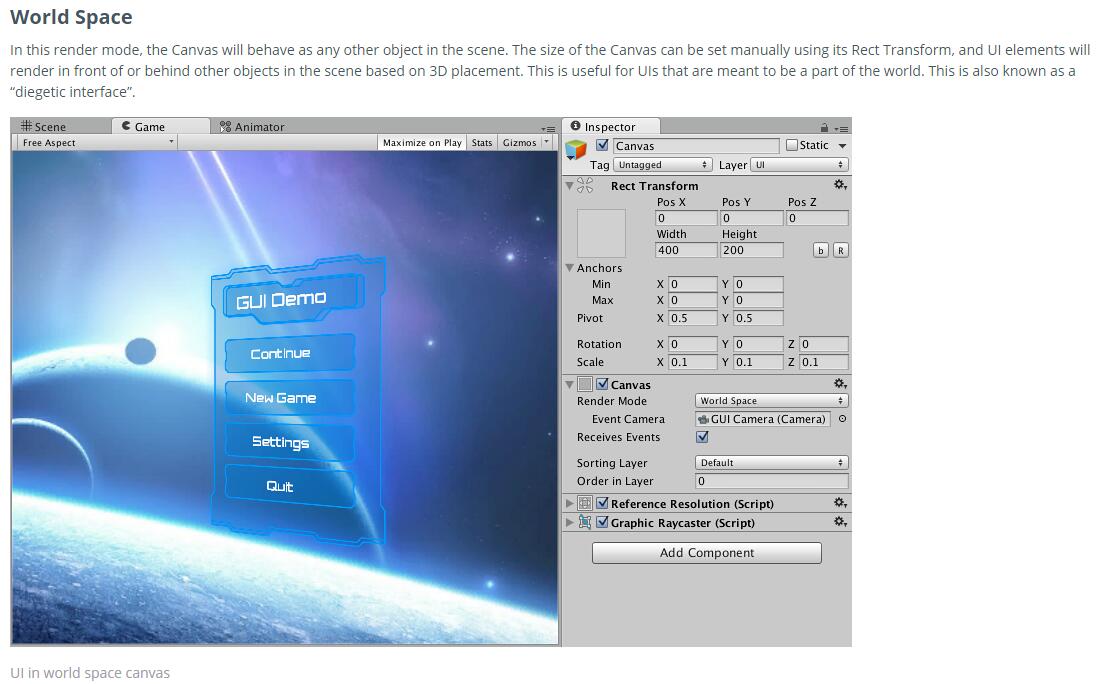Viewport: 1111px width, 684px height.
Task: Disable the Canvas component checkbox
Action: click(x=602, y=384)
